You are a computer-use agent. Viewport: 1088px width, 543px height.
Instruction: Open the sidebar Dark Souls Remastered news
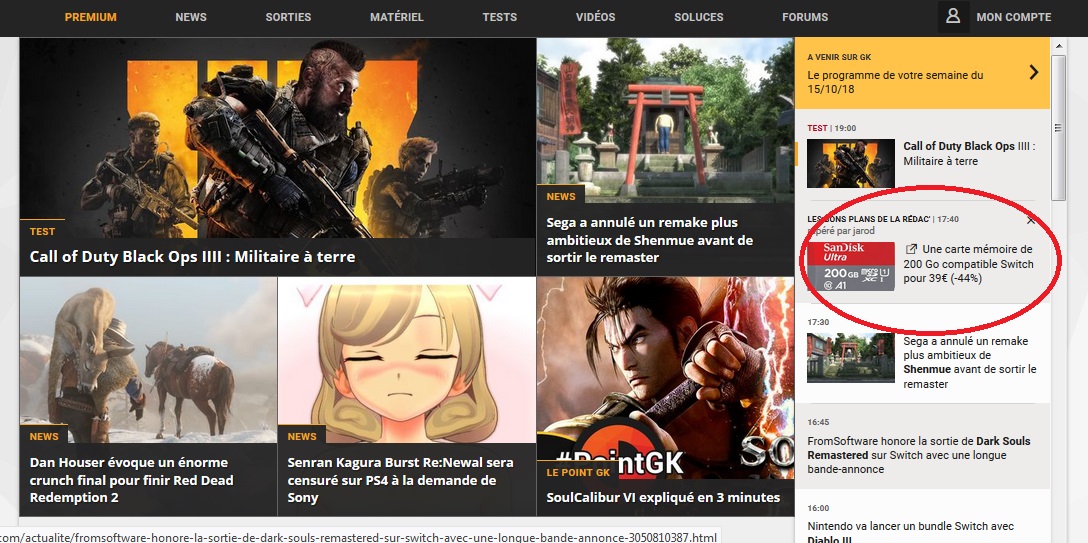click(919, 455)
